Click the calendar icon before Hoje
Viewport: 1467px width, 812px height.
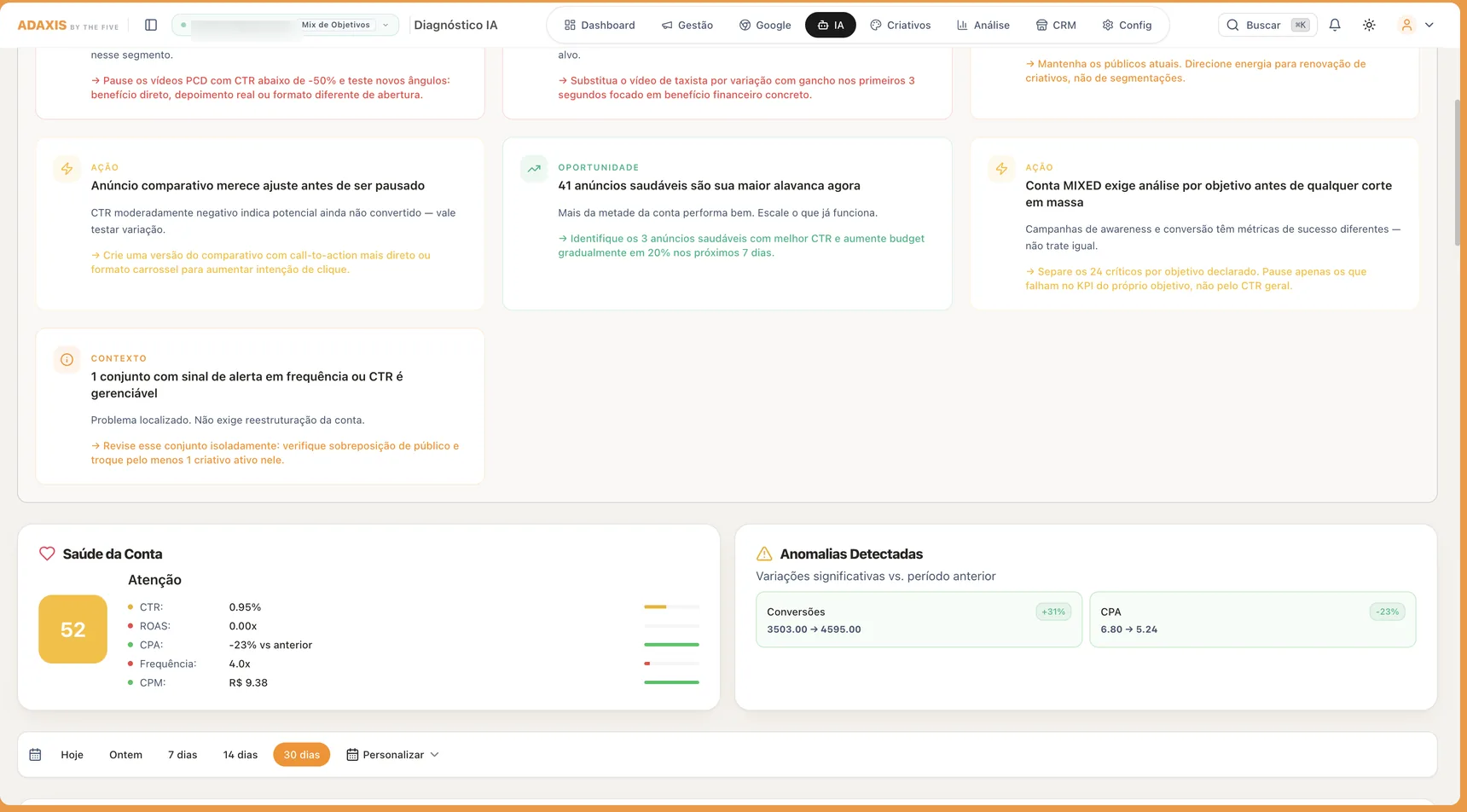[x=35, y=755]
